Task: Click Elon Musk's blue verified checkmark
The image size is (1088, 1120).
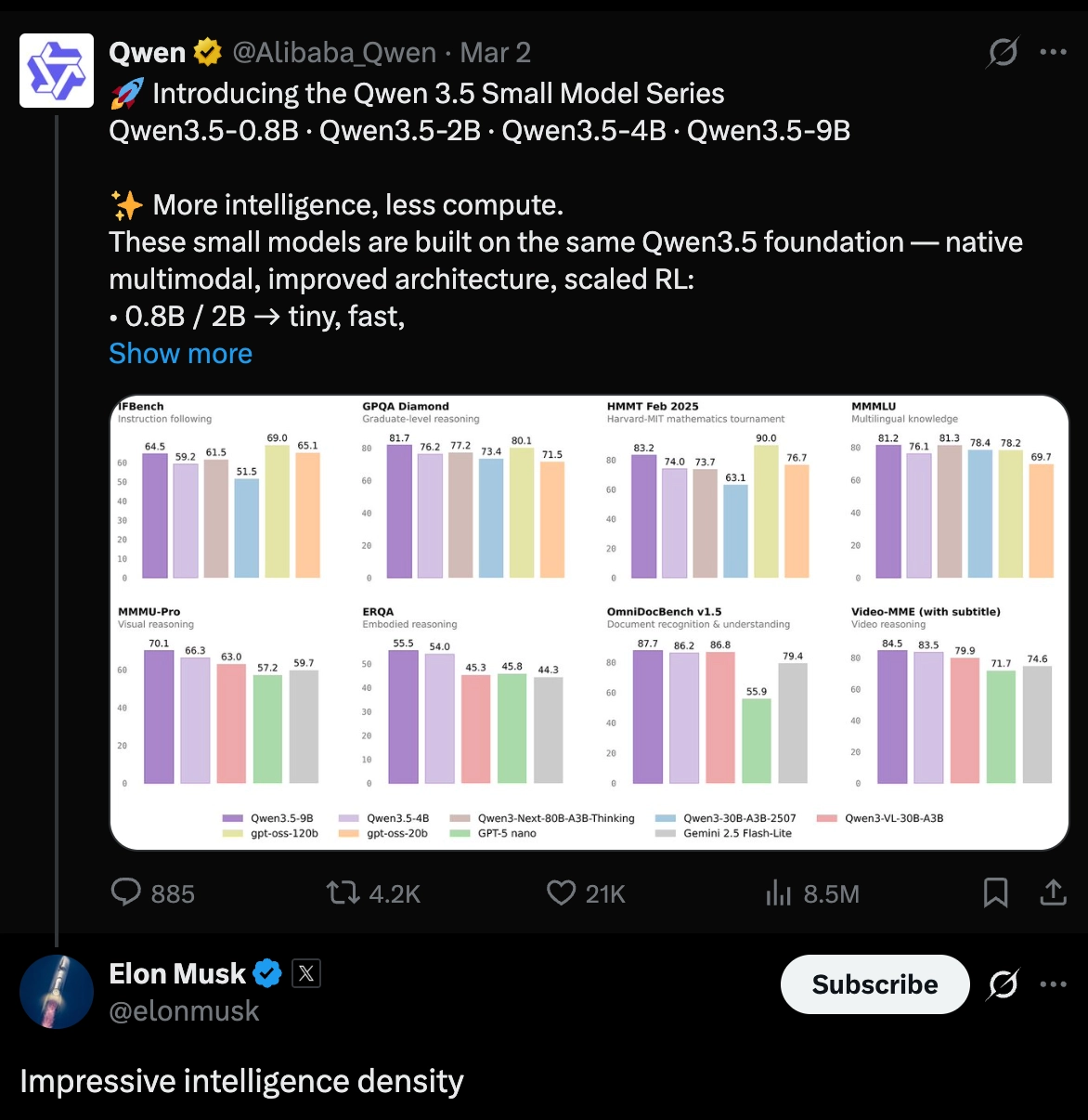Action: click(267, 973)
